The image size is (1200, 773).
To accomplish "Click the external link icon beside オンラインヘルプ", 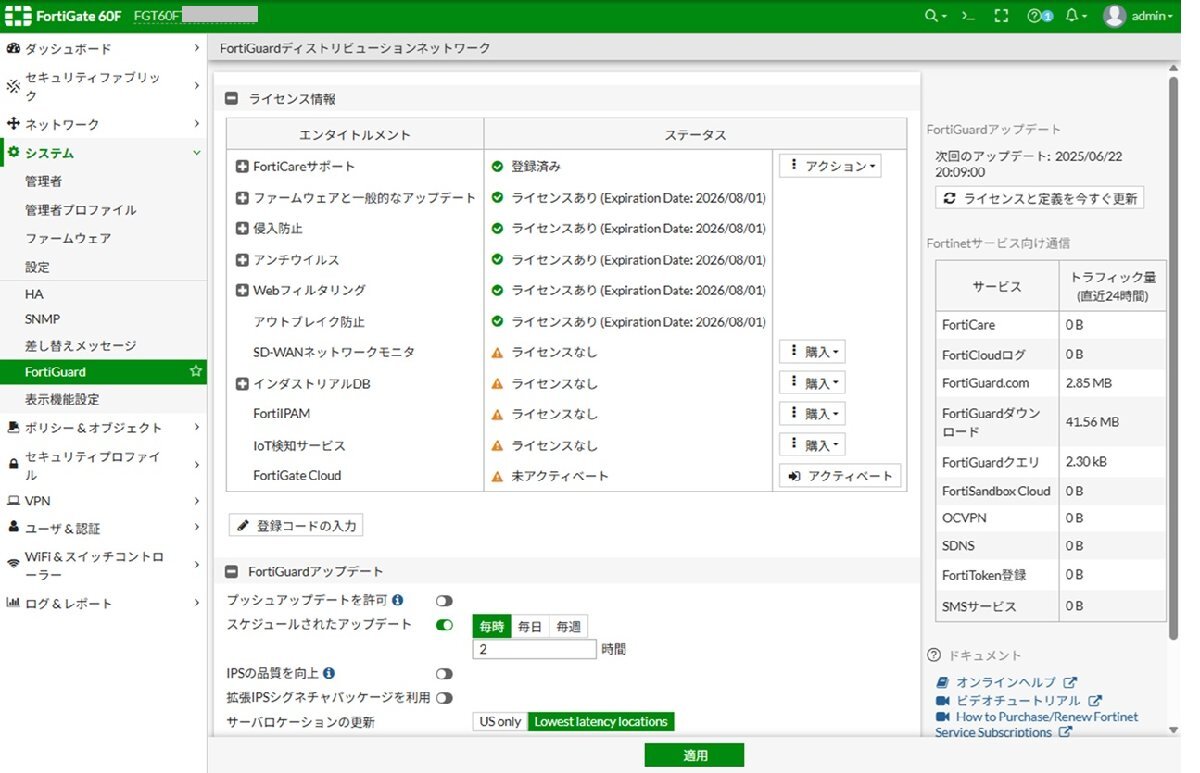I will point(1070,683).
